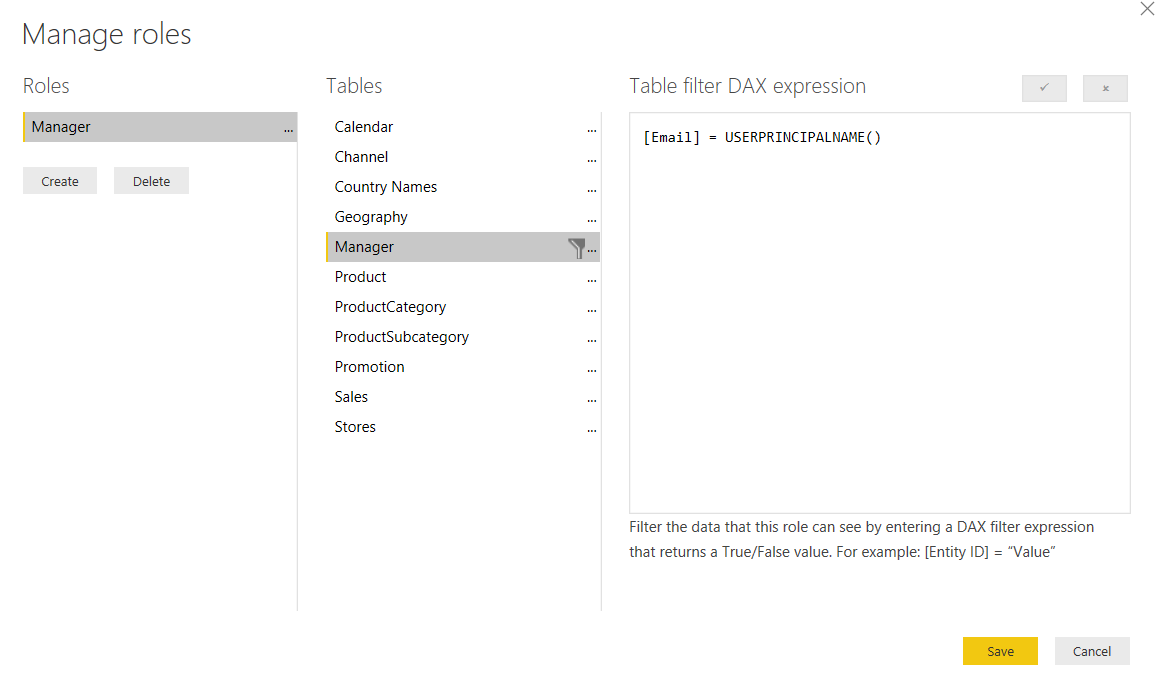Image resolution: width=1161 pixels, height=680 pixels.
Task: Open ellipsis menu for Sales table
Action: point(592,398)
